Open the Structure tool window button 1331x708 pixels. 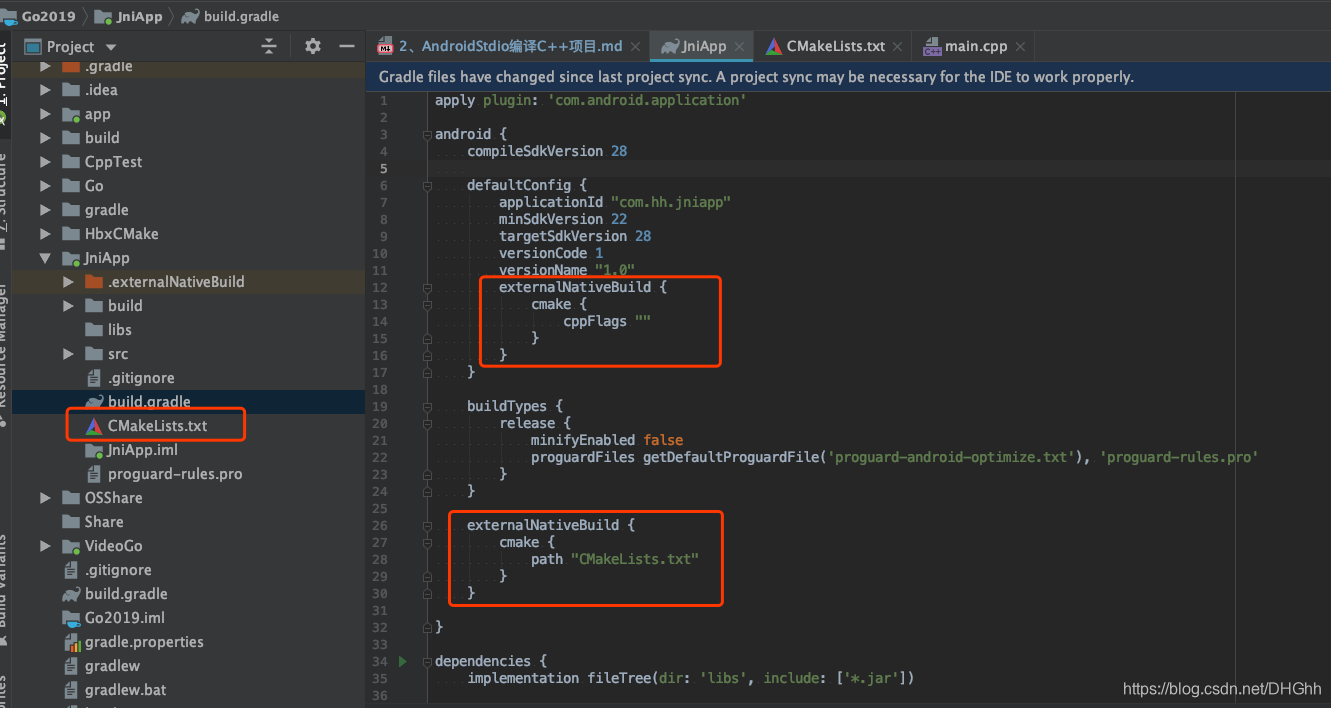(x=5, y=200)
